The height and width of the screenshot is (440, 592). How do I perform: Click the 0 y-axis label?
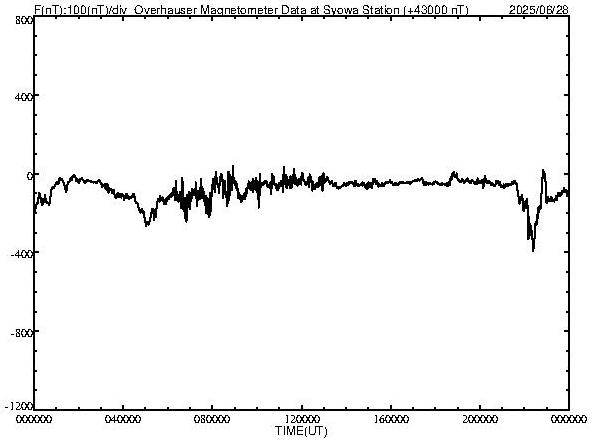[x=29, y=176]
